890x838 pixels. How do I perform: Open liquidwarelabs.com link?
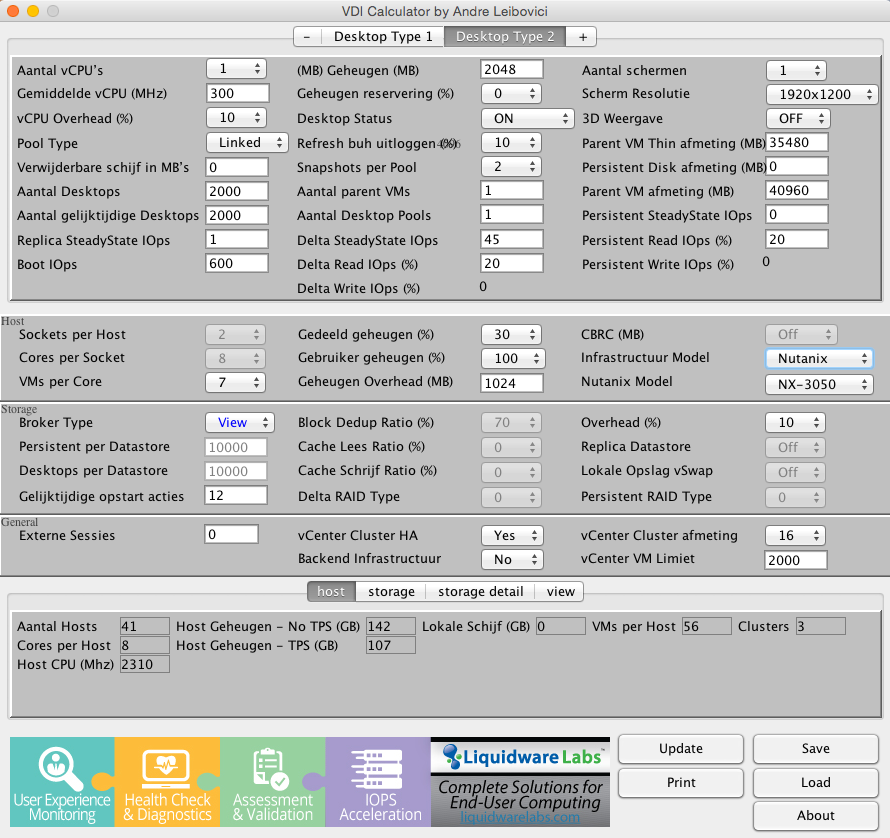click(x=520, y=817)
